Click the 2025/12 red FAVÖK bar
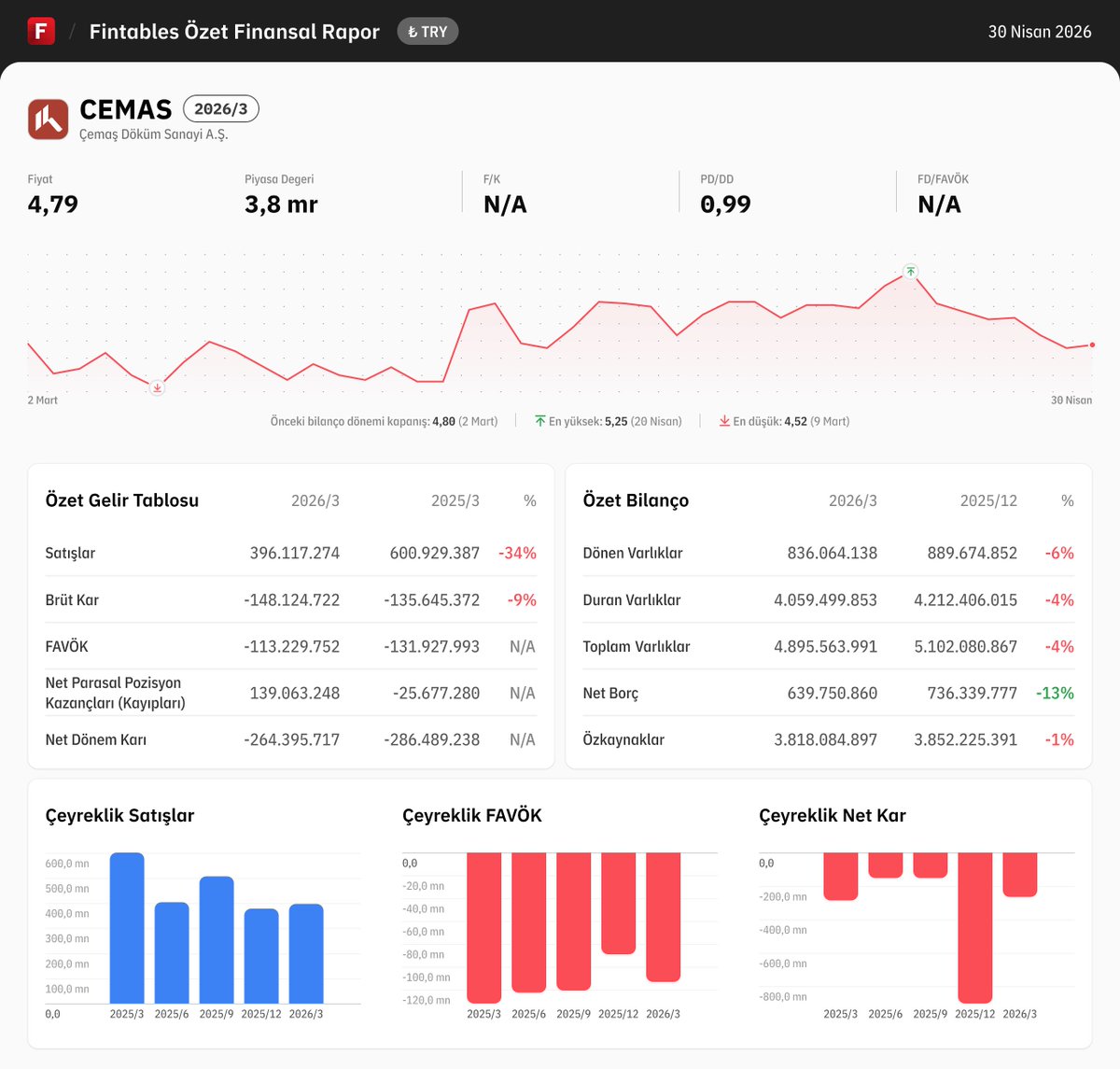This screenshot has width=1120, height=1069. (x=619, y=903)
